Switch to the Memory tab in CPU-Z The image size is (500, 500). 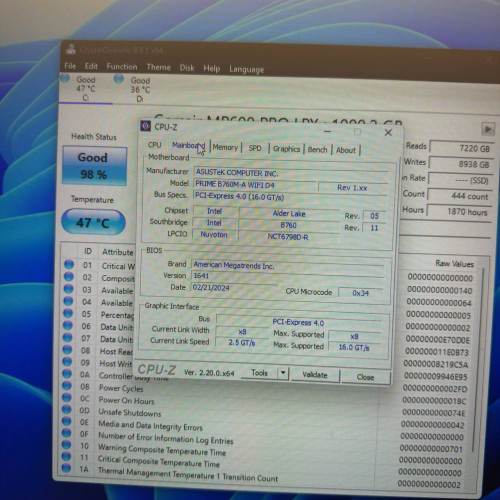point(225,147)
